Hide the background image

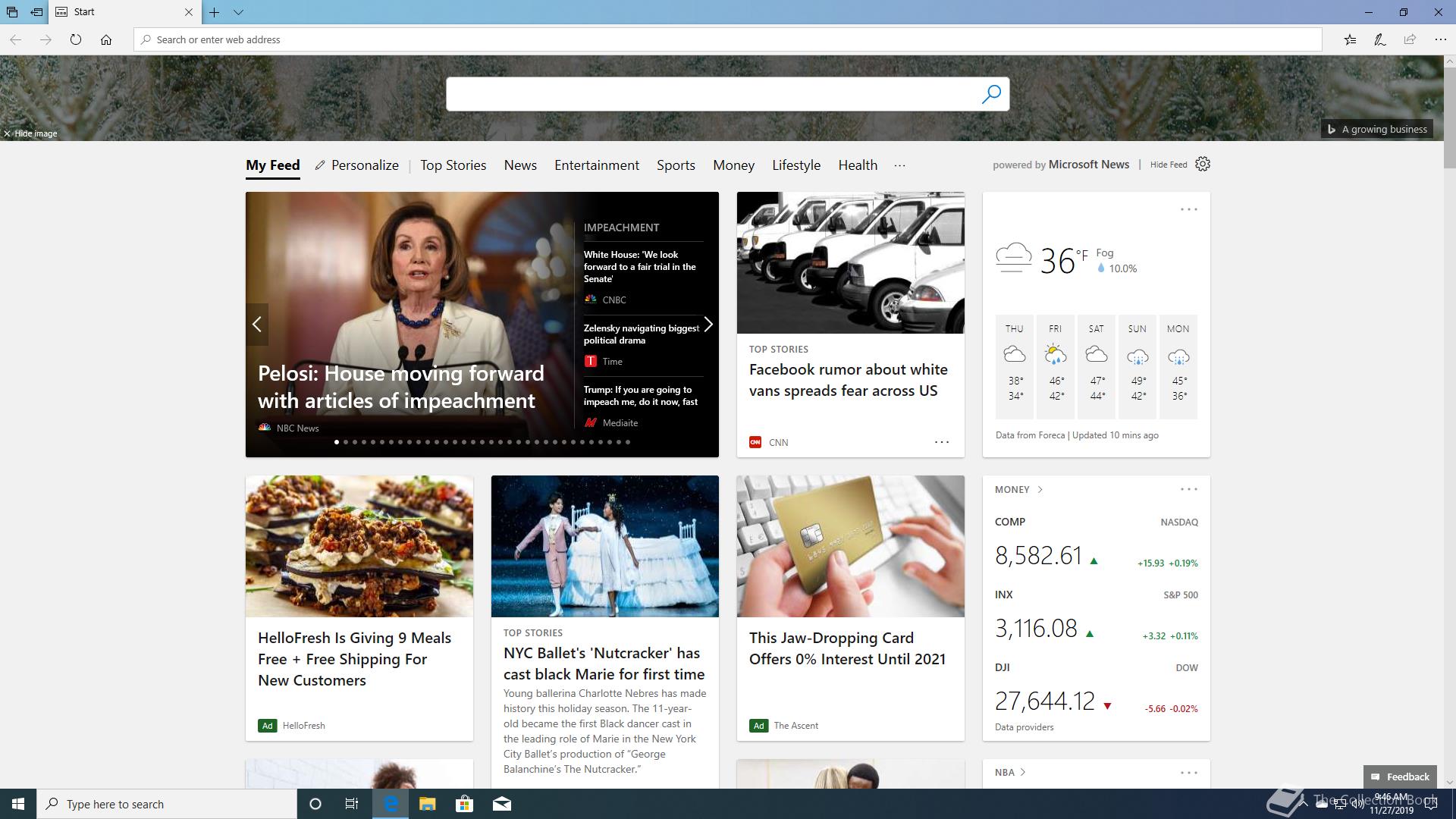(x=30, y=133)
